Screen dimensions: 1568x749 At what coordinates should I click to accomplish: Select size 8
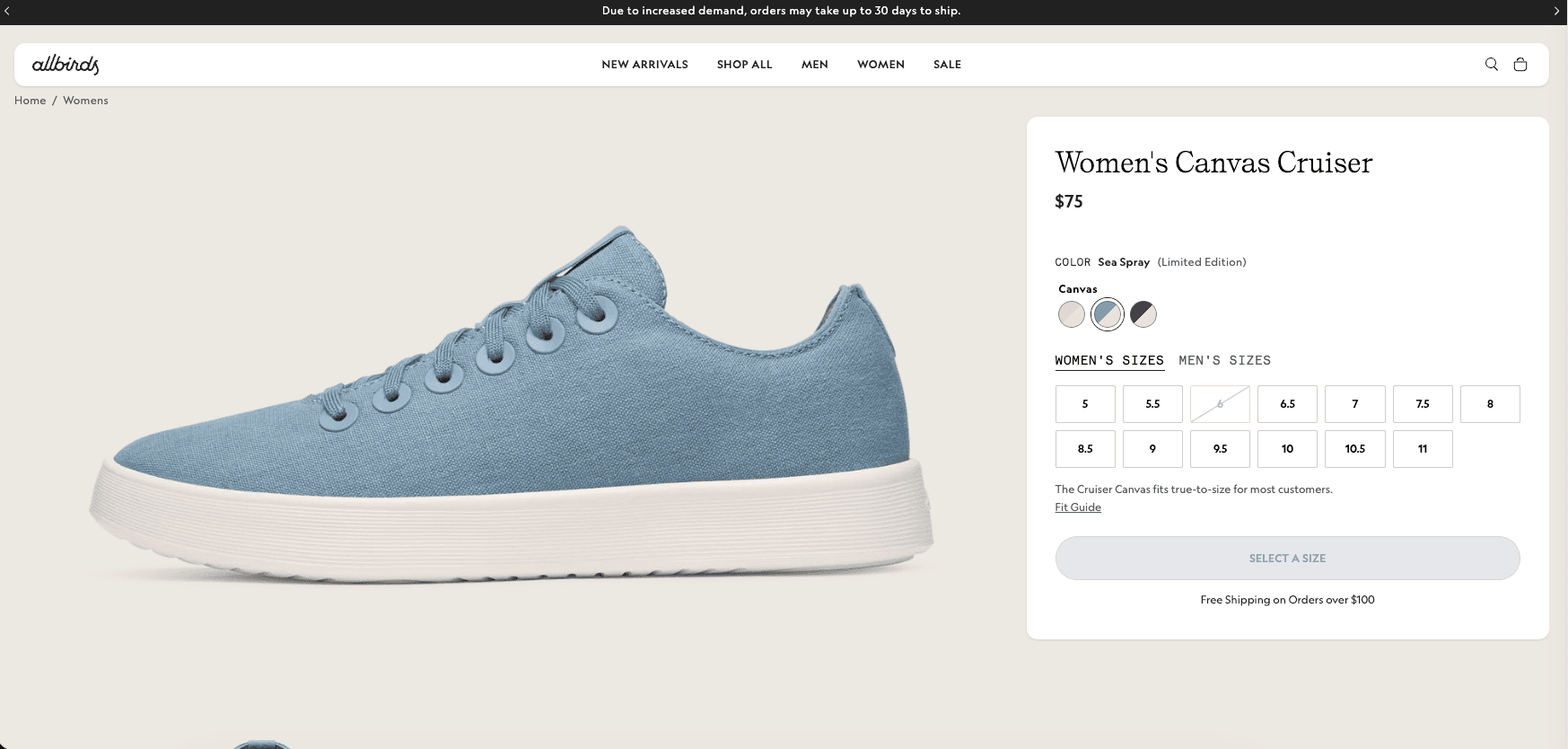click(1490, 404)
